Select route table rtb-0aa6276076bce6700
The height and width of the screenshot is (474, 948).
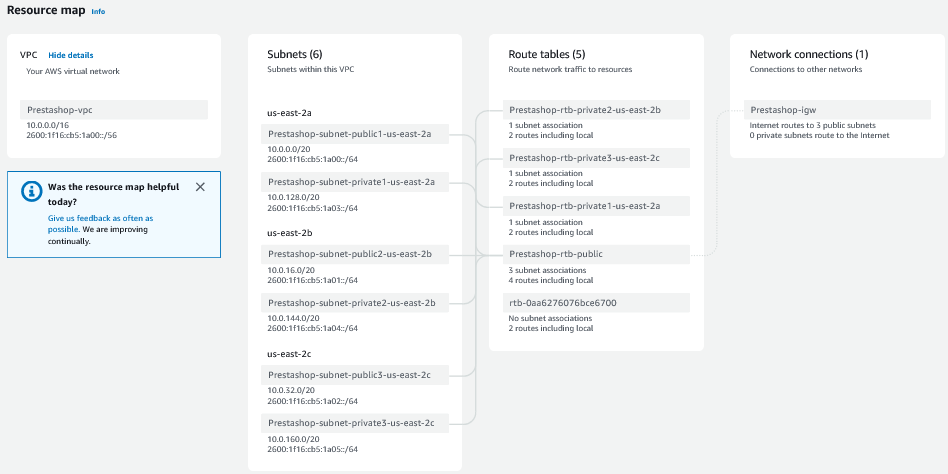click(x=563, y=302)
